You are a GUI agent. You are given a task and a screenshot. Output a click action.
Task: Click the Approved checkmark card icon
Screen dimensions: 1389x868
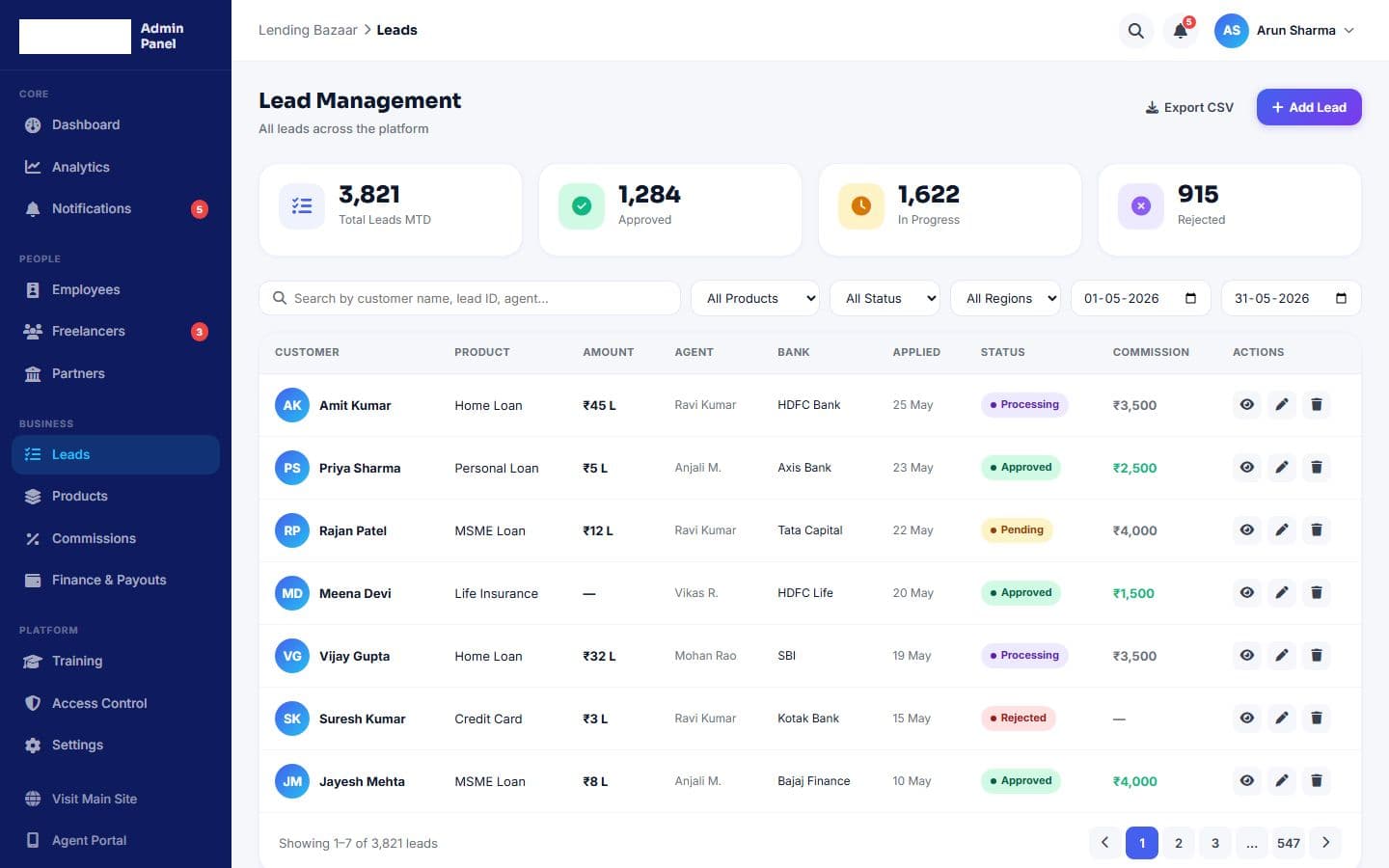tap(582, 206)
